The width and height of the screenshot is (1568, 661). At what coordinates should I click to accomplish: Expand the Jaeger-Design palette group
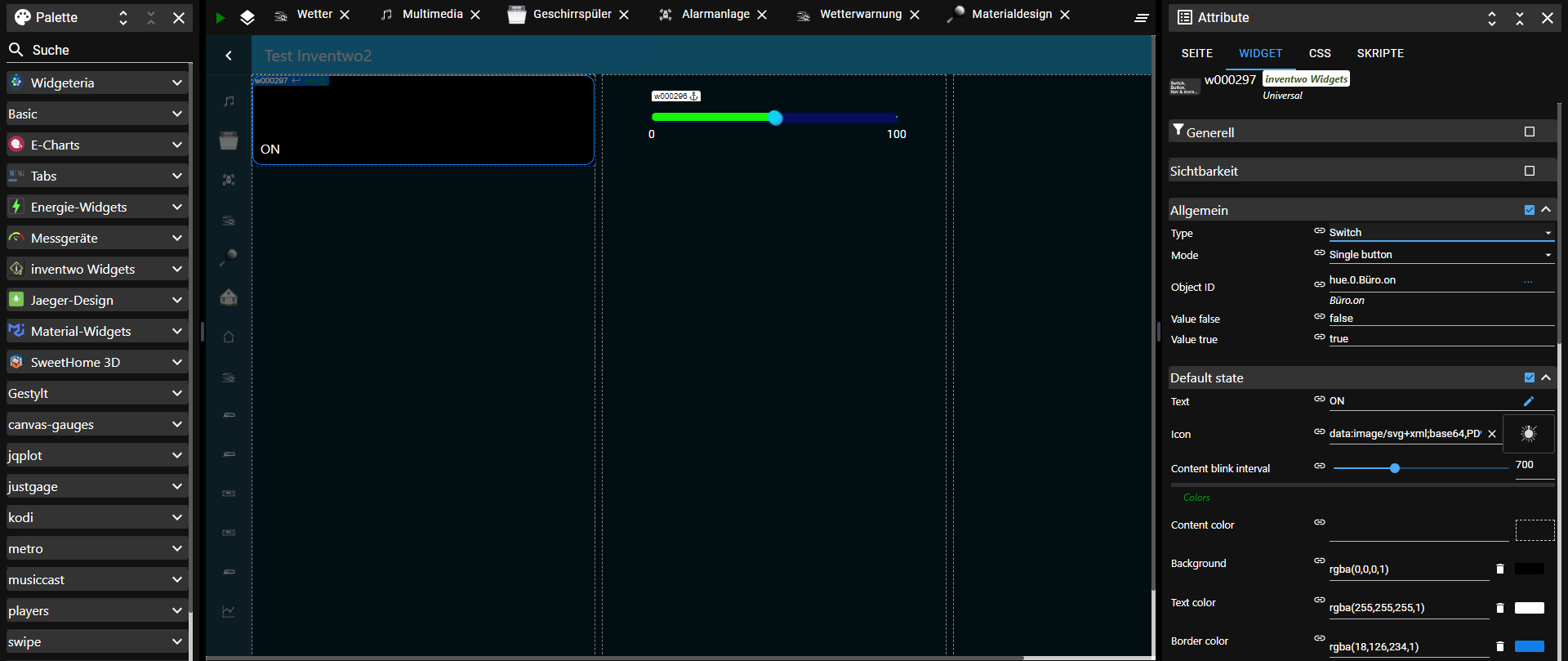[x=97, y=300]
